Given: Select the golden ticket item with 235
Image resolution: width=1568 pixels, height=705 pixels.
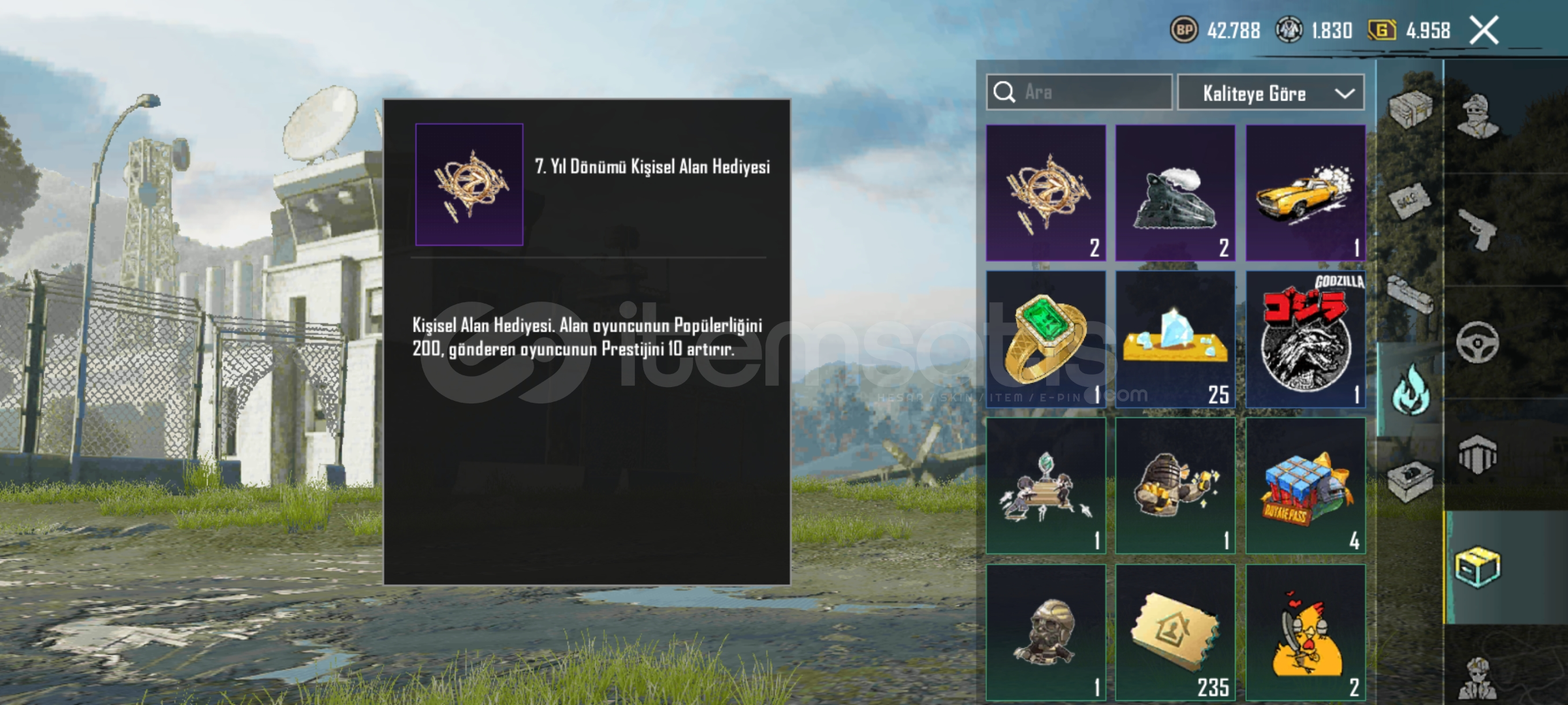Looking at the screenshot, I should 1175,633.
